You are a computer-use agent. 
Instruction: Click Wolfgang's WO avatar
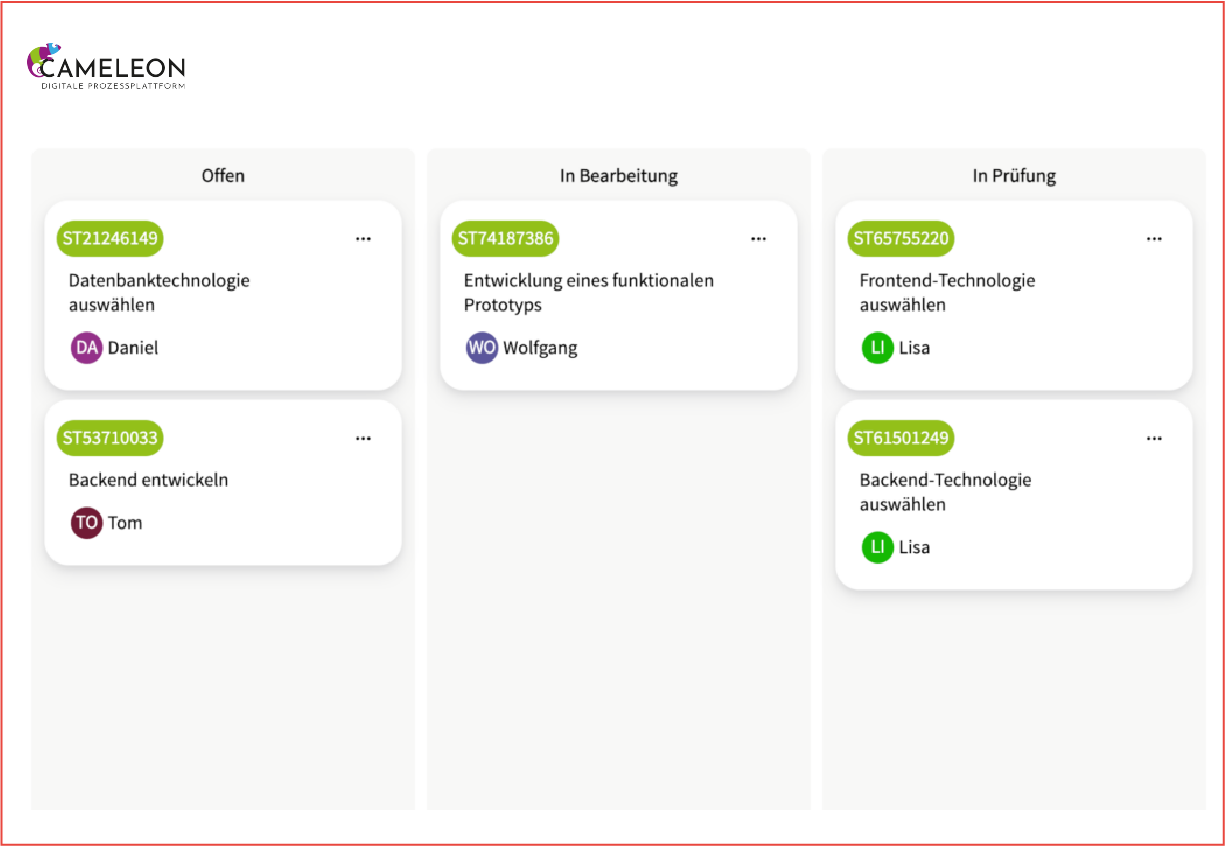[x=482, y=348]
